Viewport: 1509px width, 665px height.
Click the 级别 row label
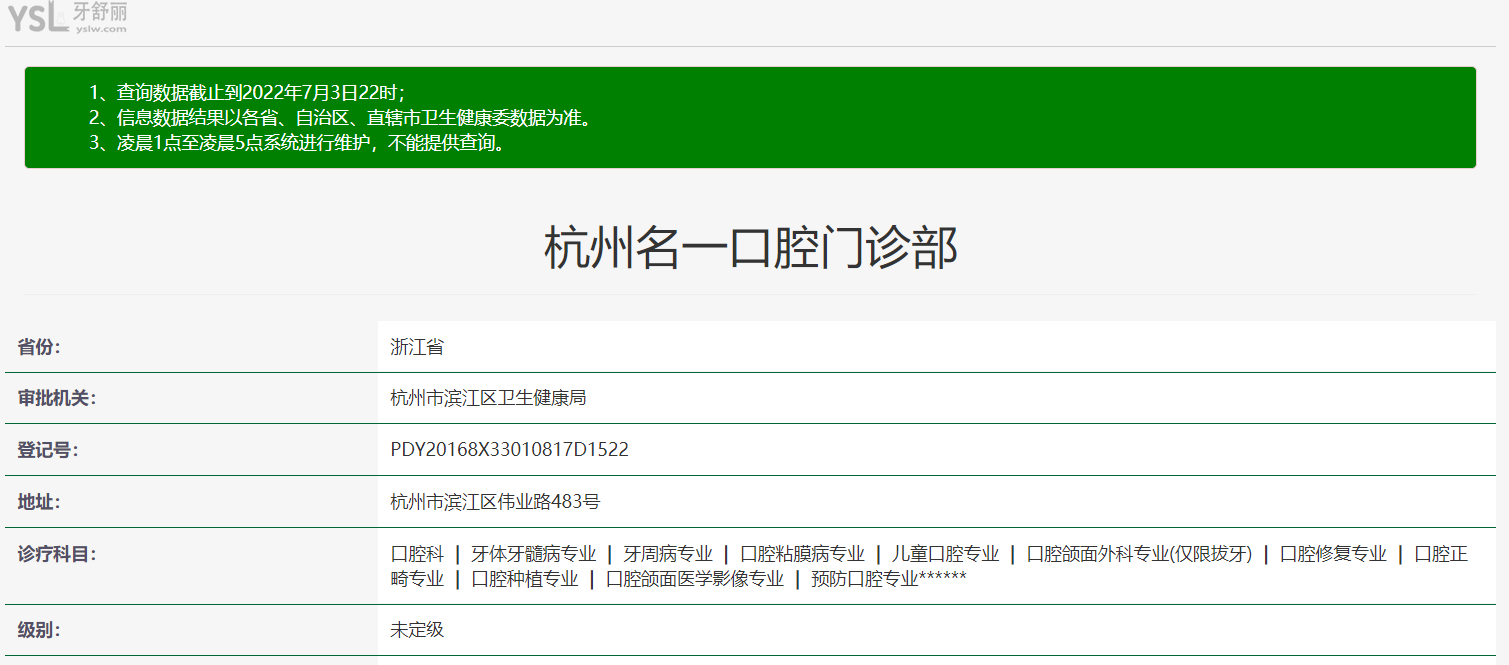[x=39, y=630]
